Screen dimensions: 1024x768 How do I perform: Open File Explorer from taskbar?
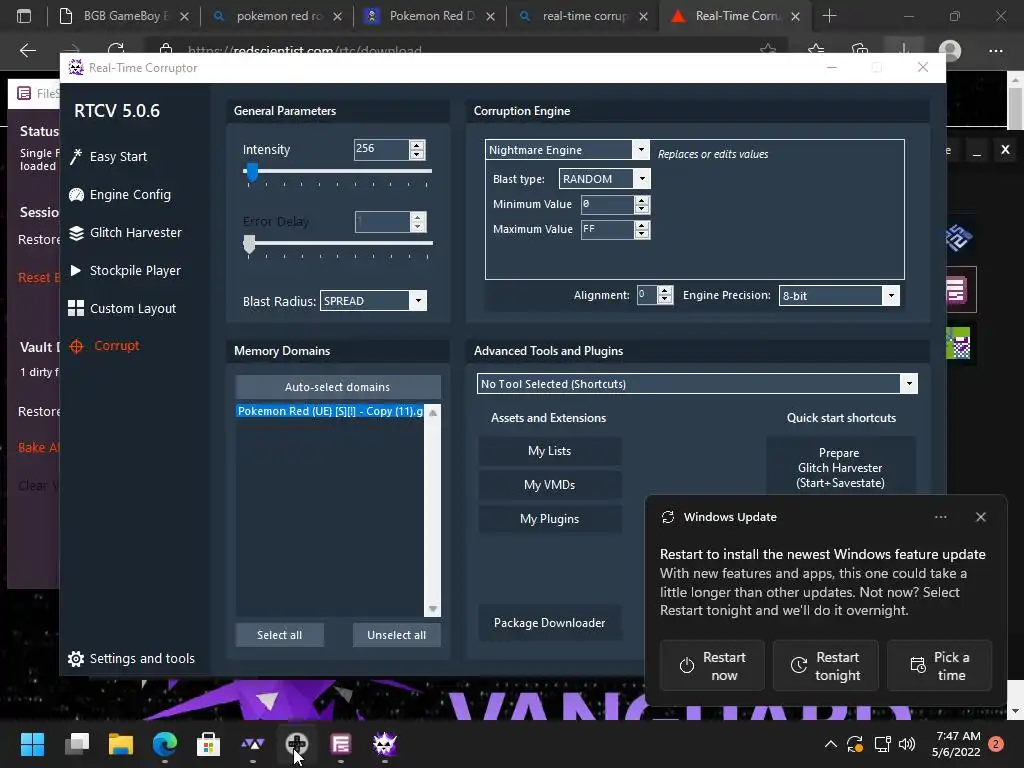[x=121, y=744]
